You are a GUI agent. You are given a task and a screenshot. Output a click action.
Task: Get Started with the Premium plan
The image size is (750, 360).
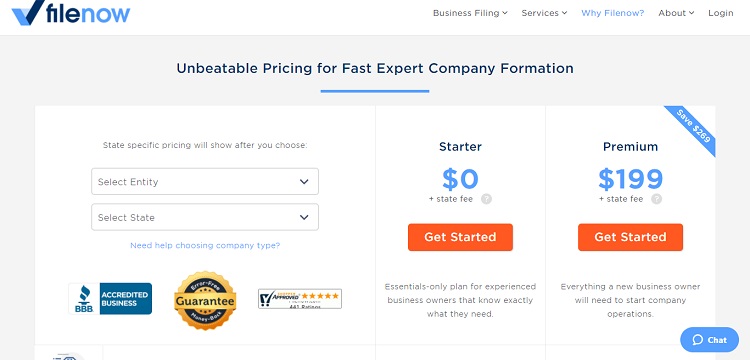[x=630, y=237]
